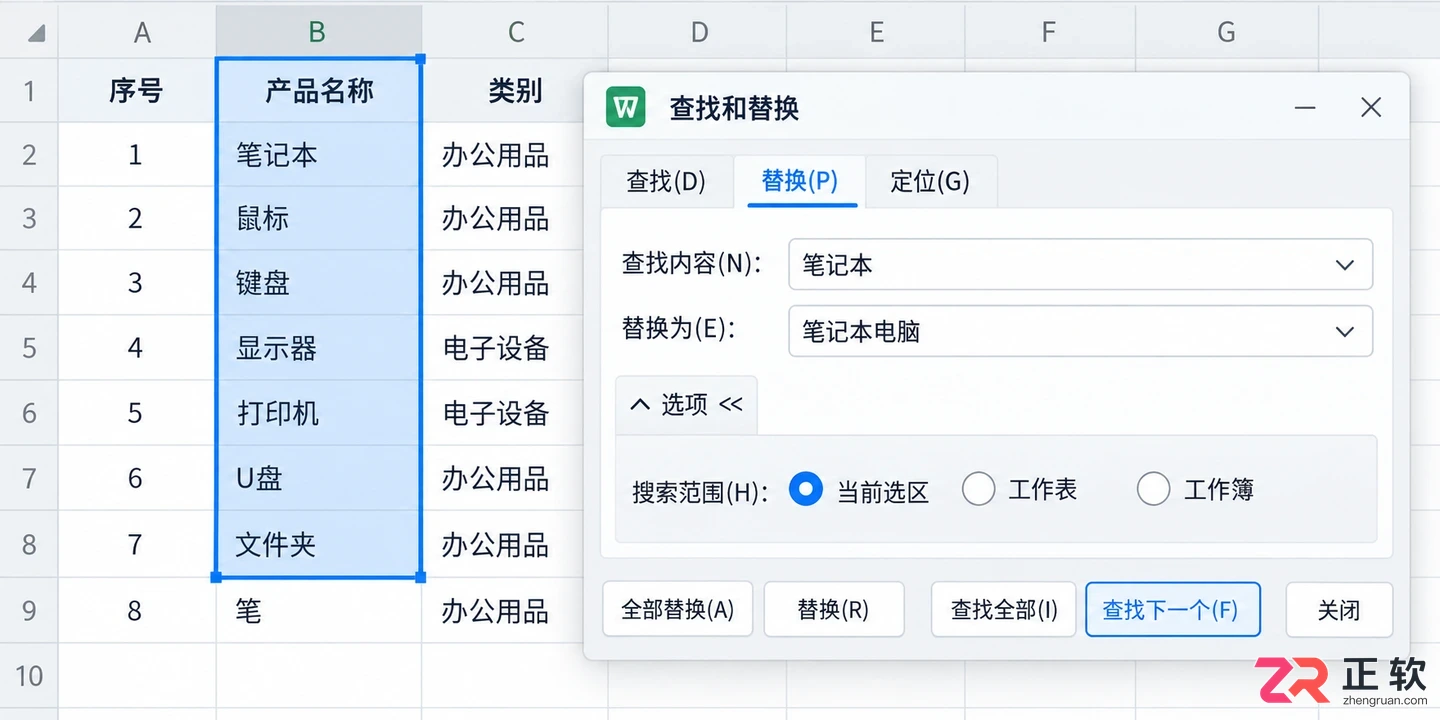The image size is (1440, 720).
Task: Select row 9 header
Action: pos(29,610)
